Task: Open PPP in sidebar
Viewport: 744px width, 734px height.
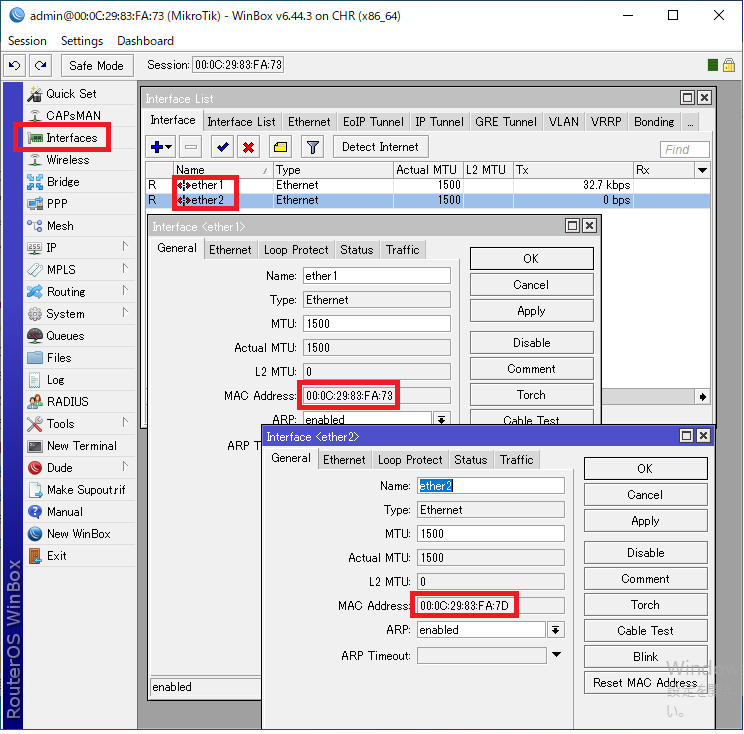Action: point(57,204)
